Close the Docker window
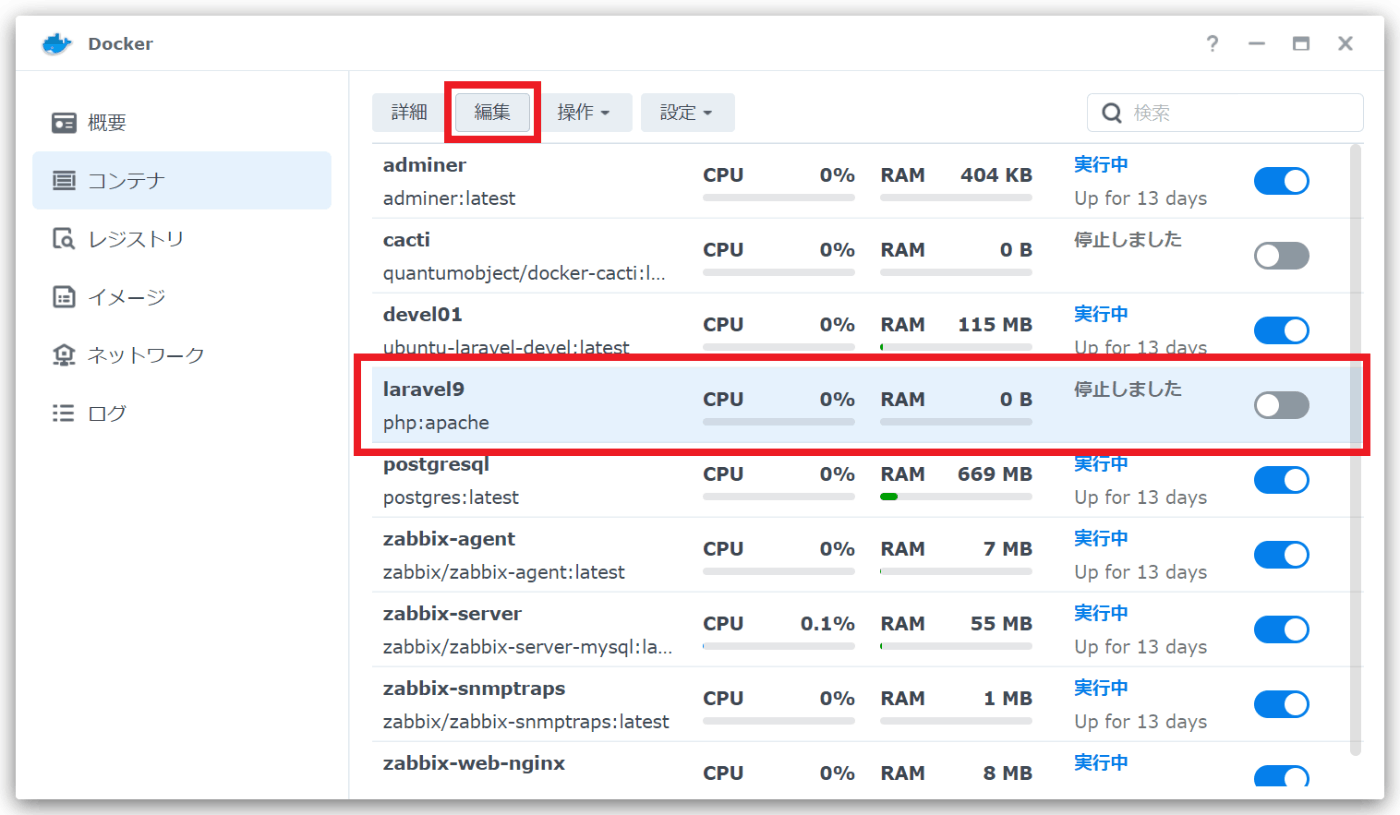 click(1345, 44)
